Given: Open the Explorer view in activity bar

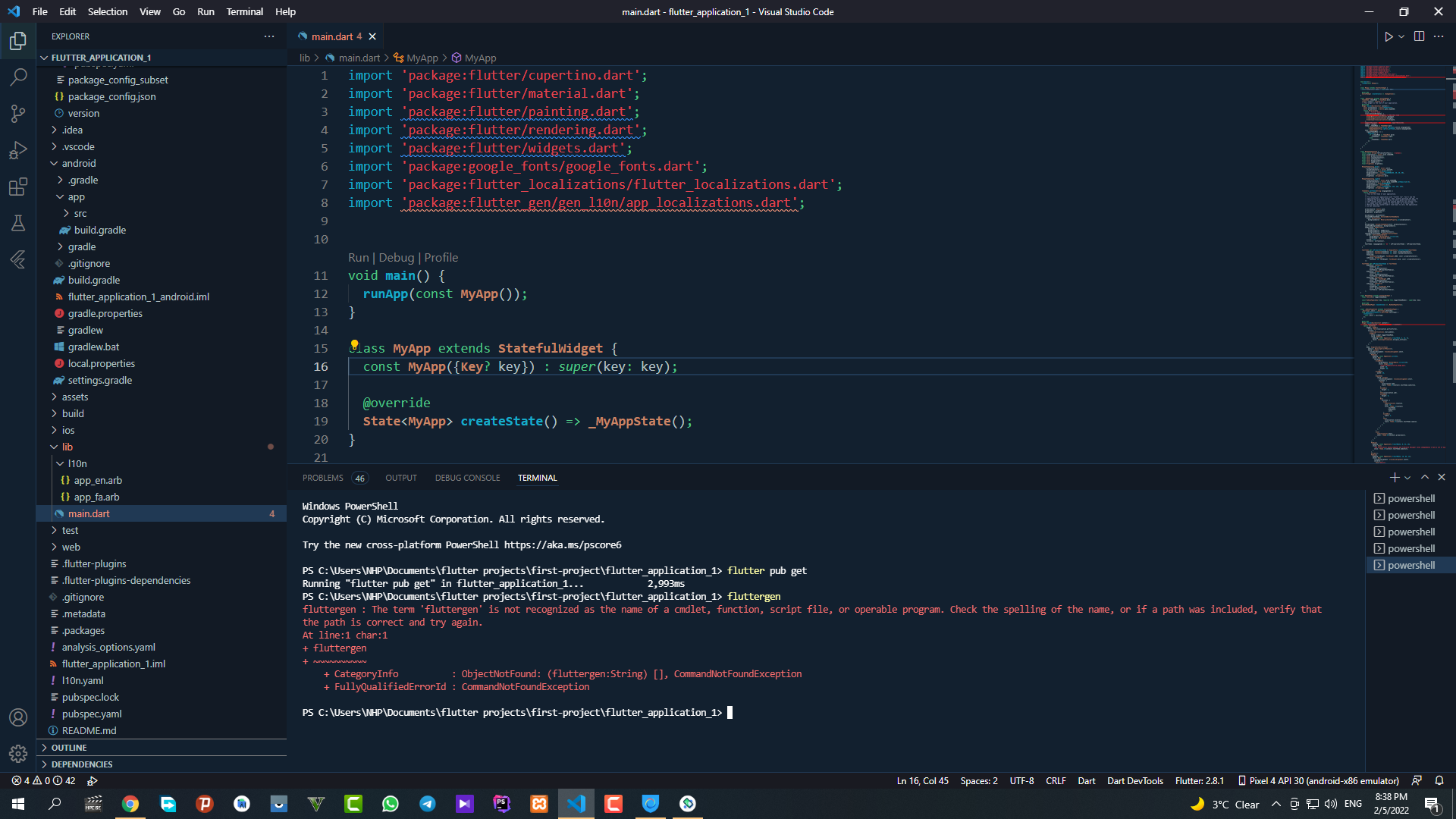Looking at the screenshot, I should pyautogui.click(x=18, y=40).
